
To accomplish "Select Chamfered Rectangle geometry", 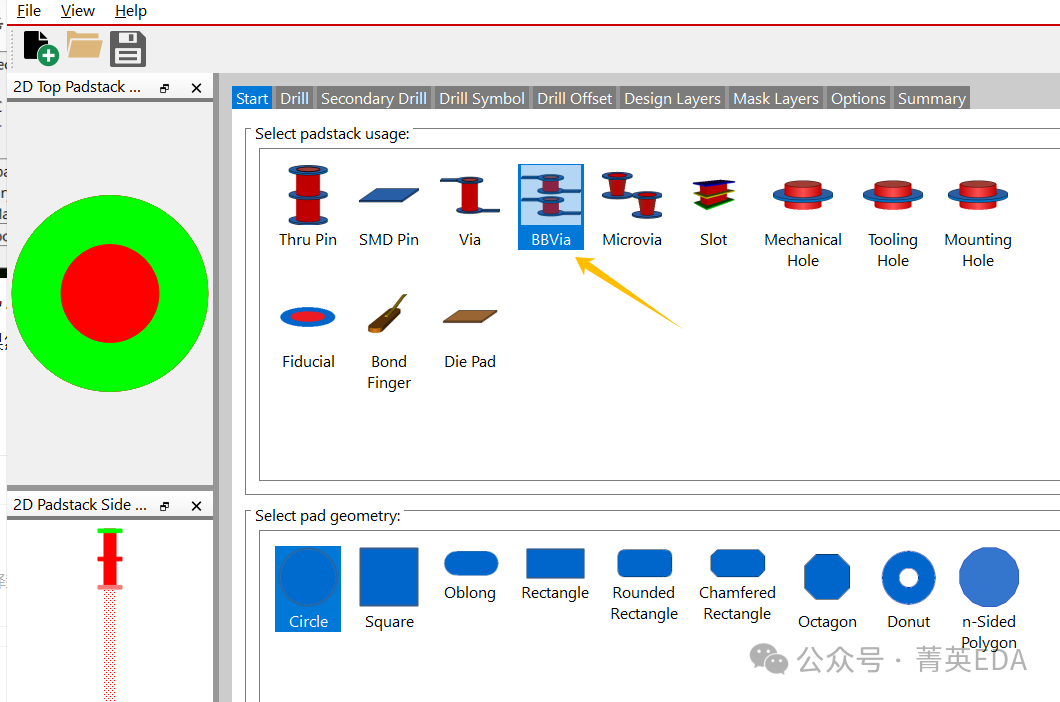I will tap(738, 586).
